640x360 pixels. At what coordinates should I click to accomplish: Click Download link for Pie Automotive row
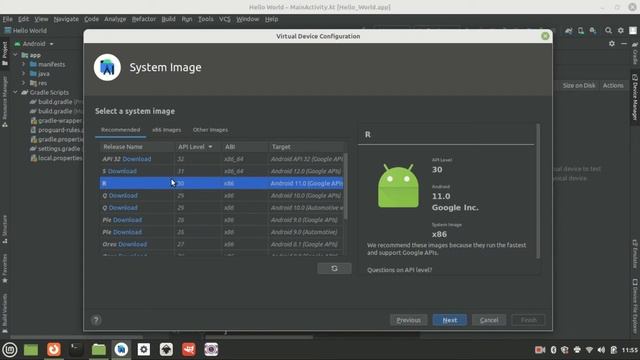pos(127,232)
